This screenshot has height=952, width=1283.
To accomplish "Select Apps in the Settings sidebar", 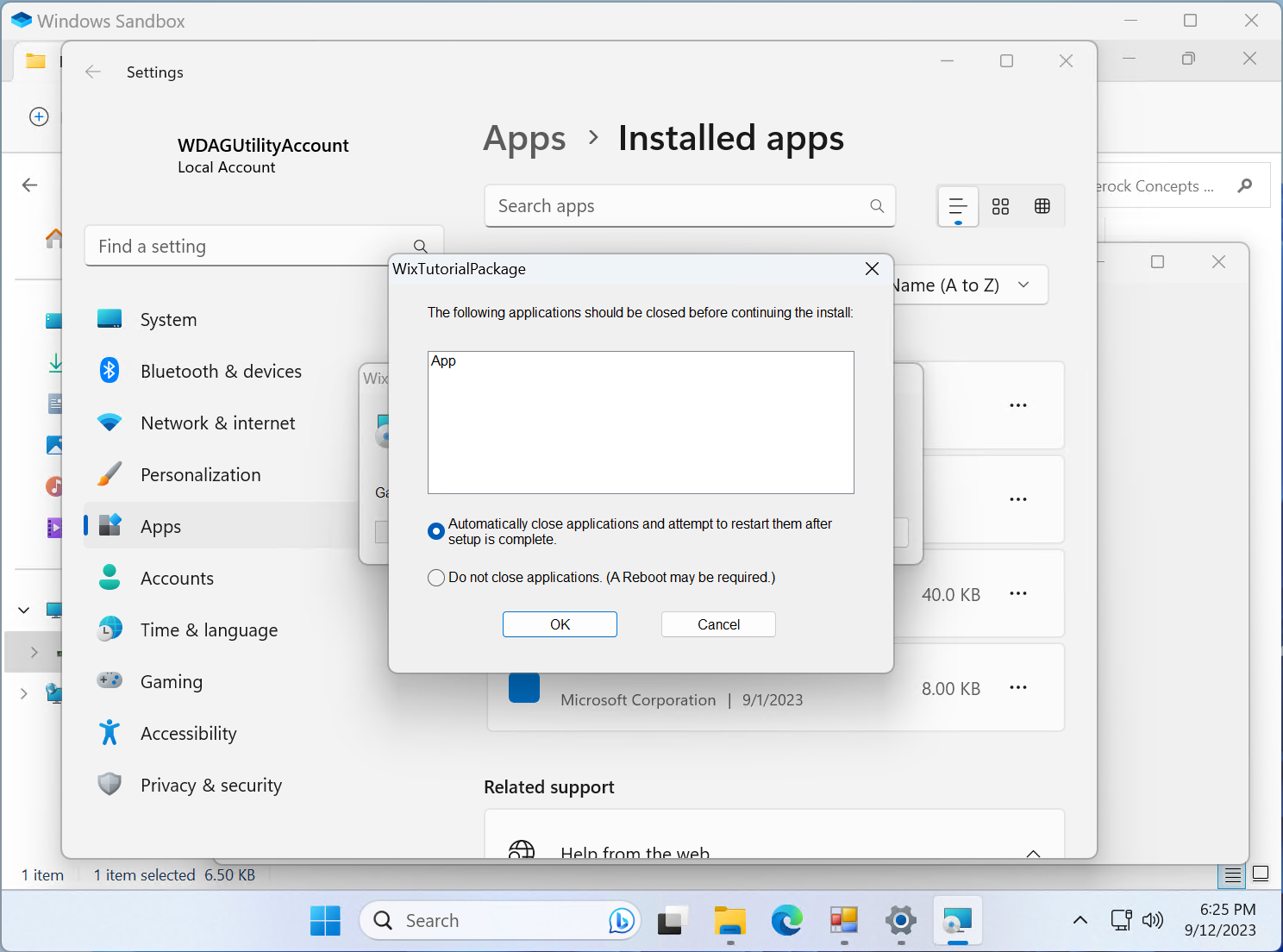I will [160, 526].
